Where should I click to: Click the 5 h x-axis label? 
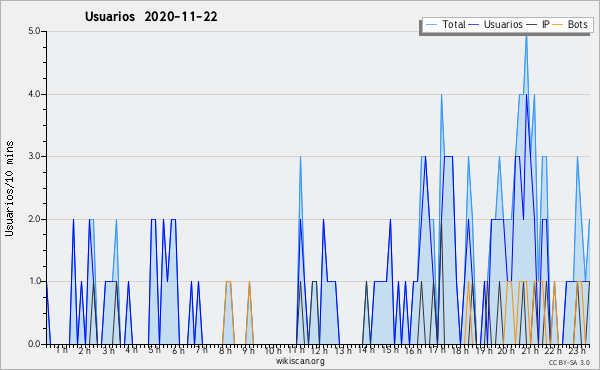tap(155, 350)
